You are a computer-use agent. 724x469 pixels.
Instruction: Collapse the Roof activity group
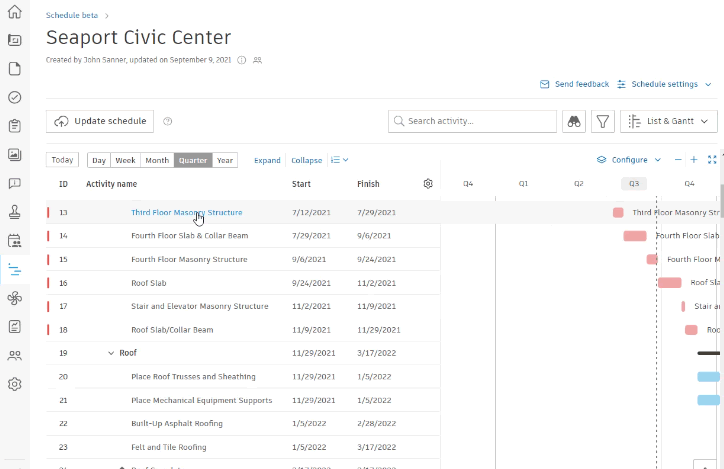pyautogui.click(x=111, y=353)
